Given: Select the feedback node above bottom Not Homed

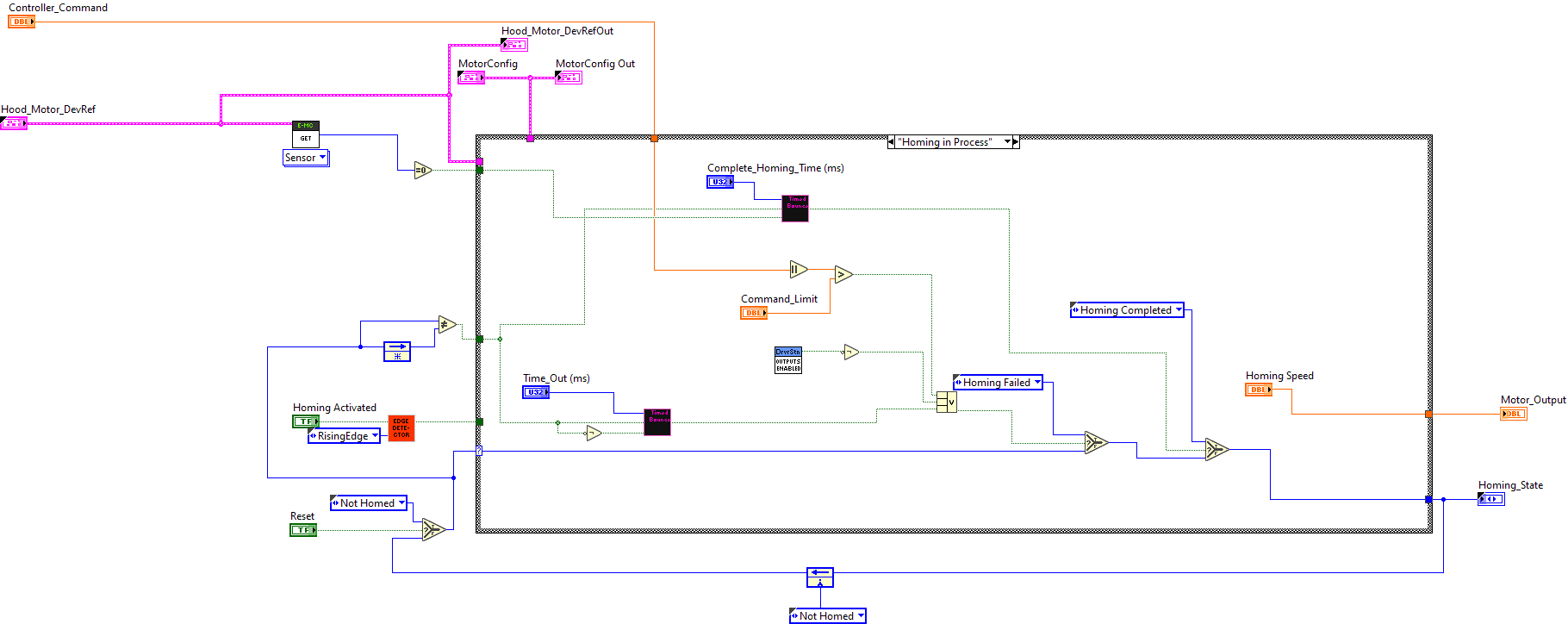Looking at the screenshot, I should [x=820, y=577].
